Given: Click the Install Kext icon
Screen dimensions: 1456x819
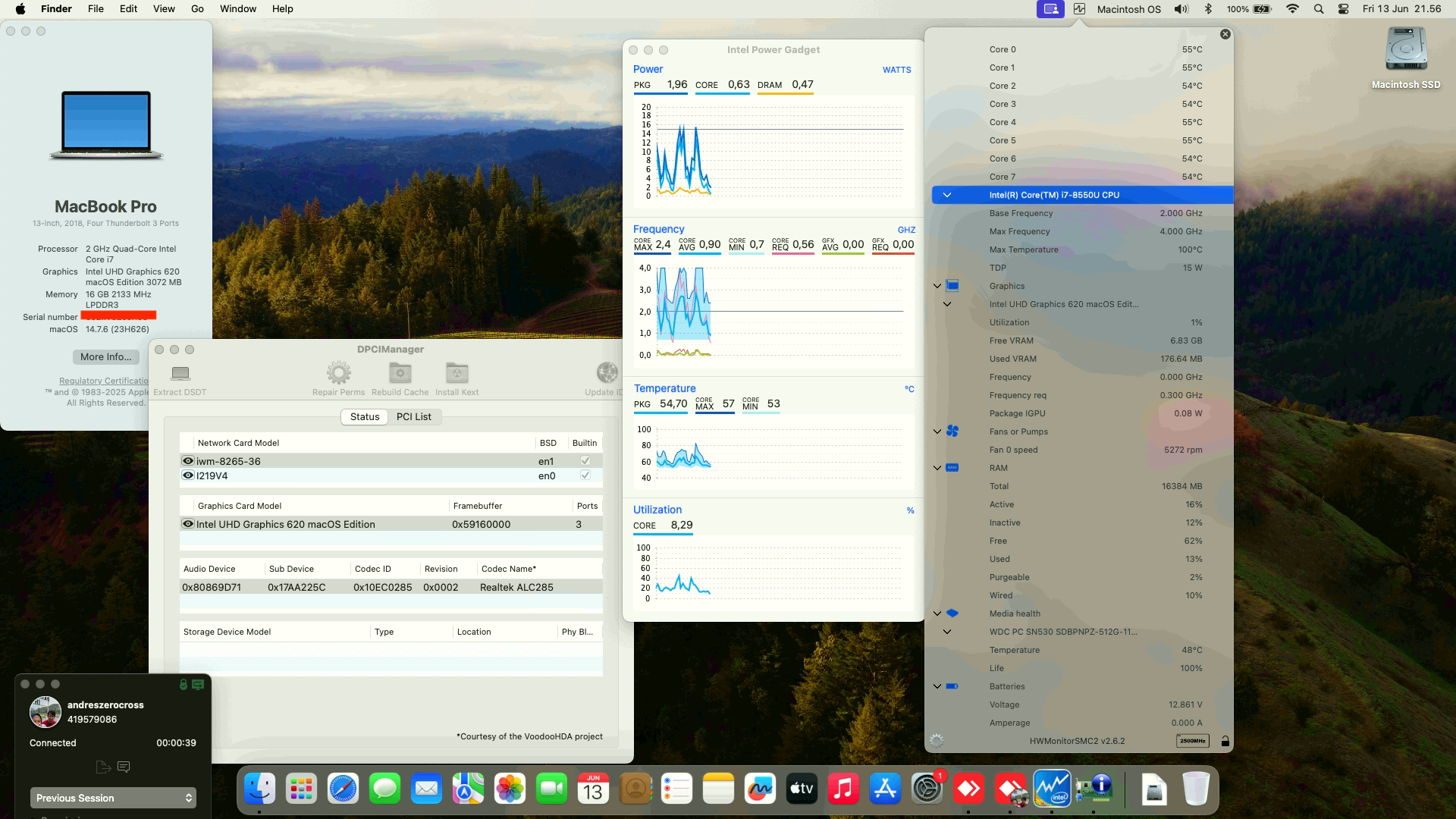Looking at the screenshot, I should (x=456, y=372).
